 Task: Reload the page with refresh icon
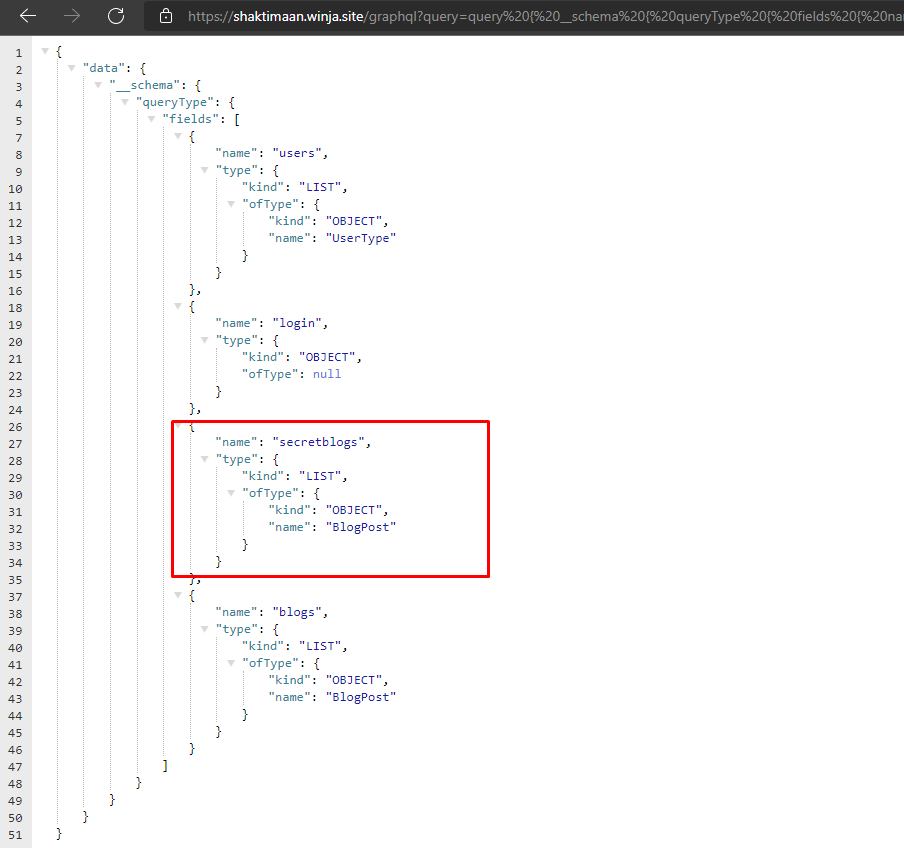pyautogui.click(x=116, y=16)
